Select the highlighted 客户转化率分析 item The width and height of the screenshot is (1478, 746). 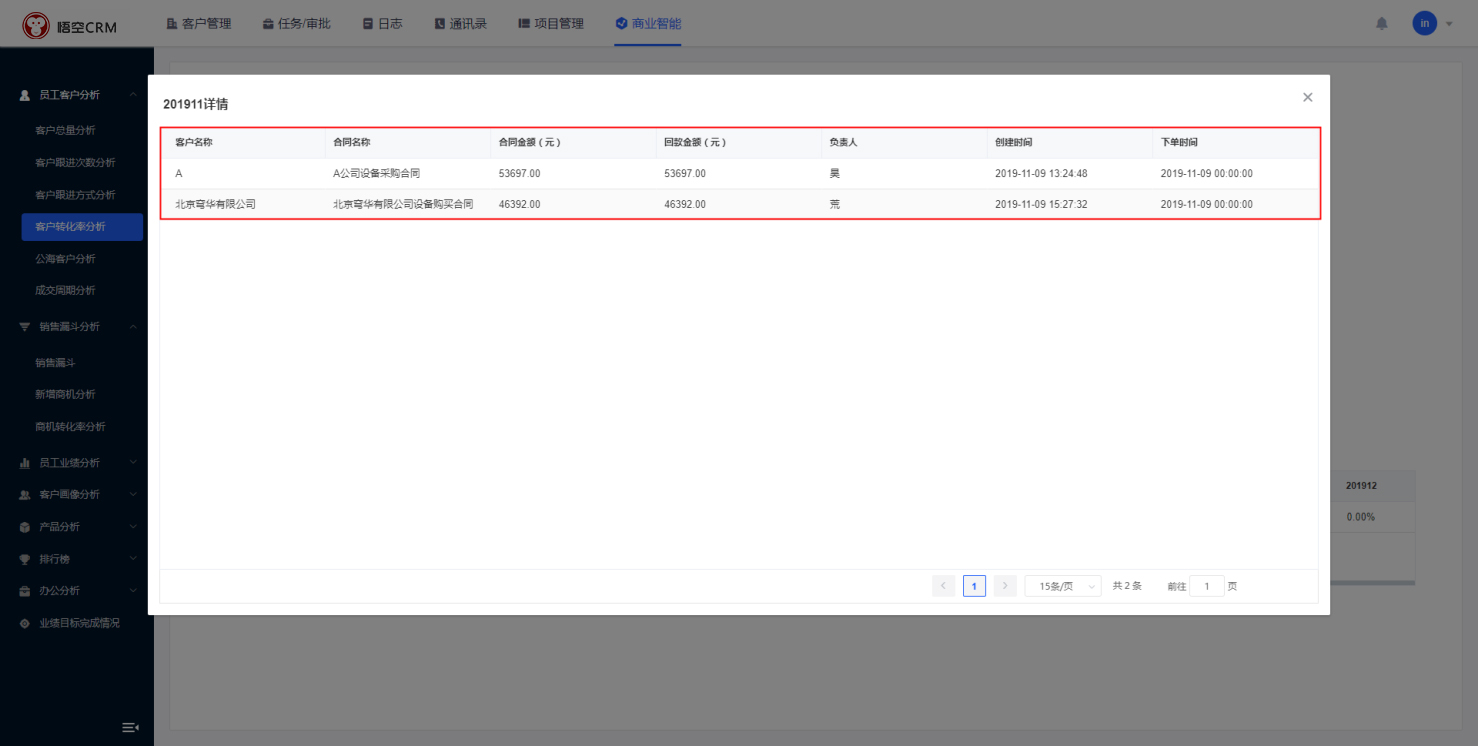pyautogui.click(x=82, y=227)
